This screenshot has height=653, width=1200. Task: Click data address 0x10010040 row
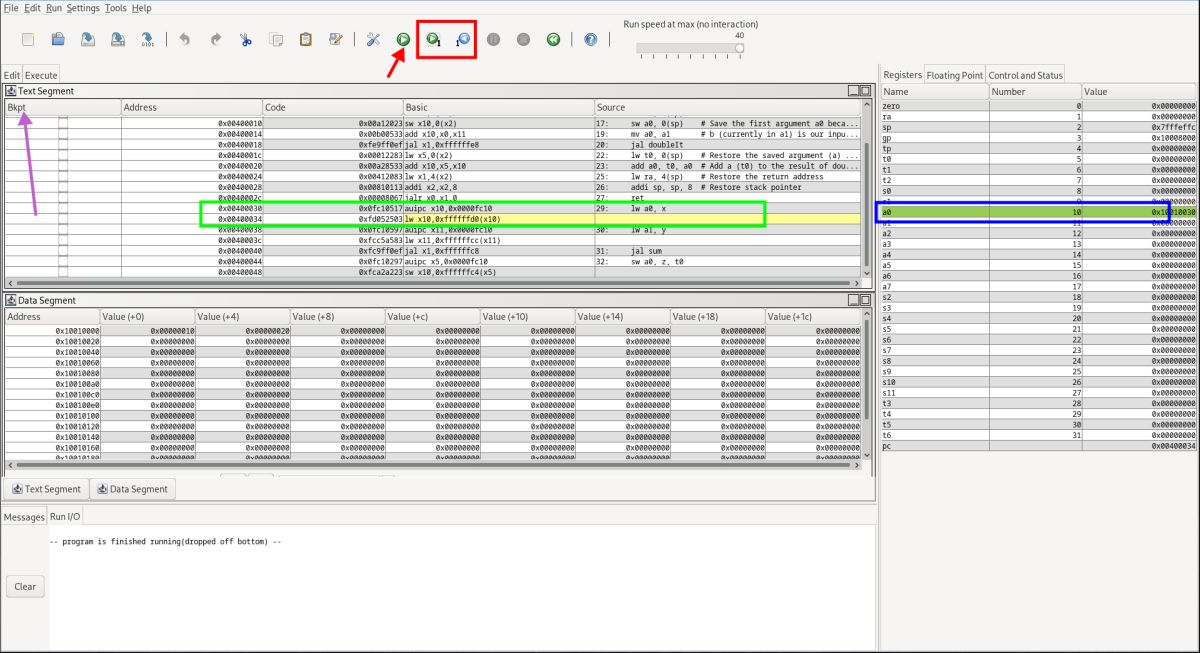pos(53,352)
